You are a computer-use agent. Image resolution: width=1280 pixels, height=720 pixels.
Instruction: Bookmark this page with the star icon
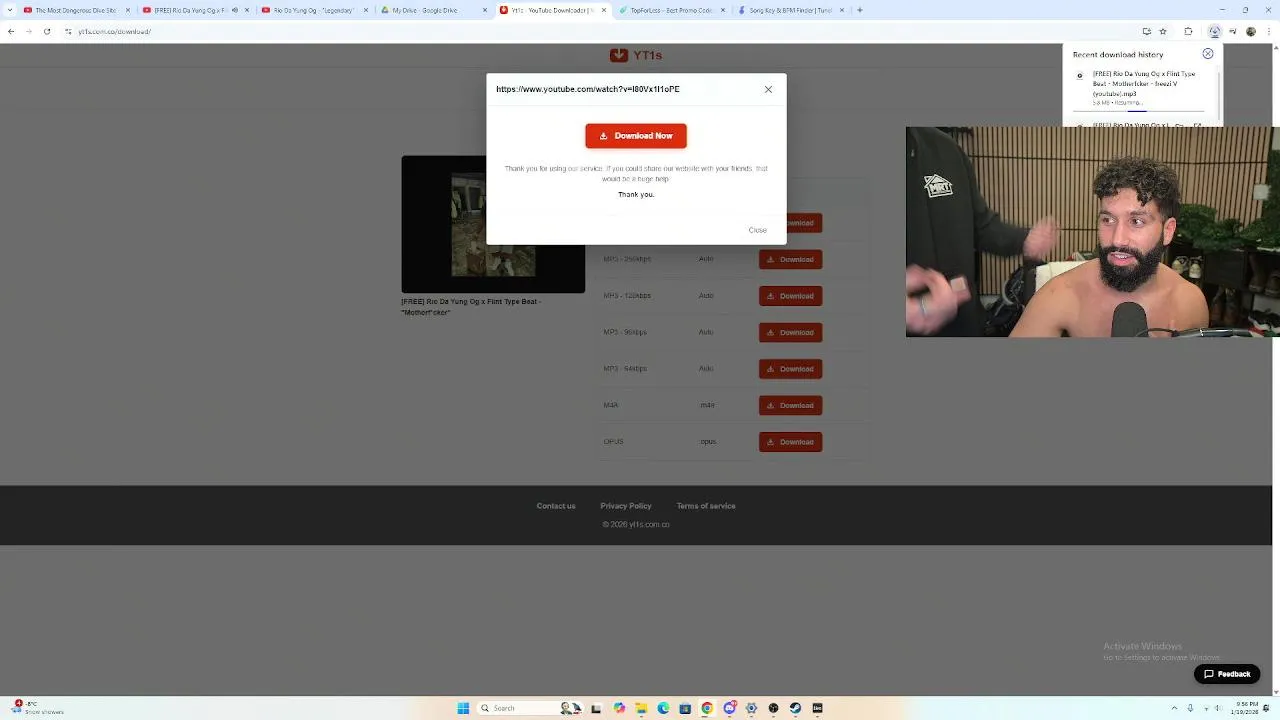click(1162, 31)
